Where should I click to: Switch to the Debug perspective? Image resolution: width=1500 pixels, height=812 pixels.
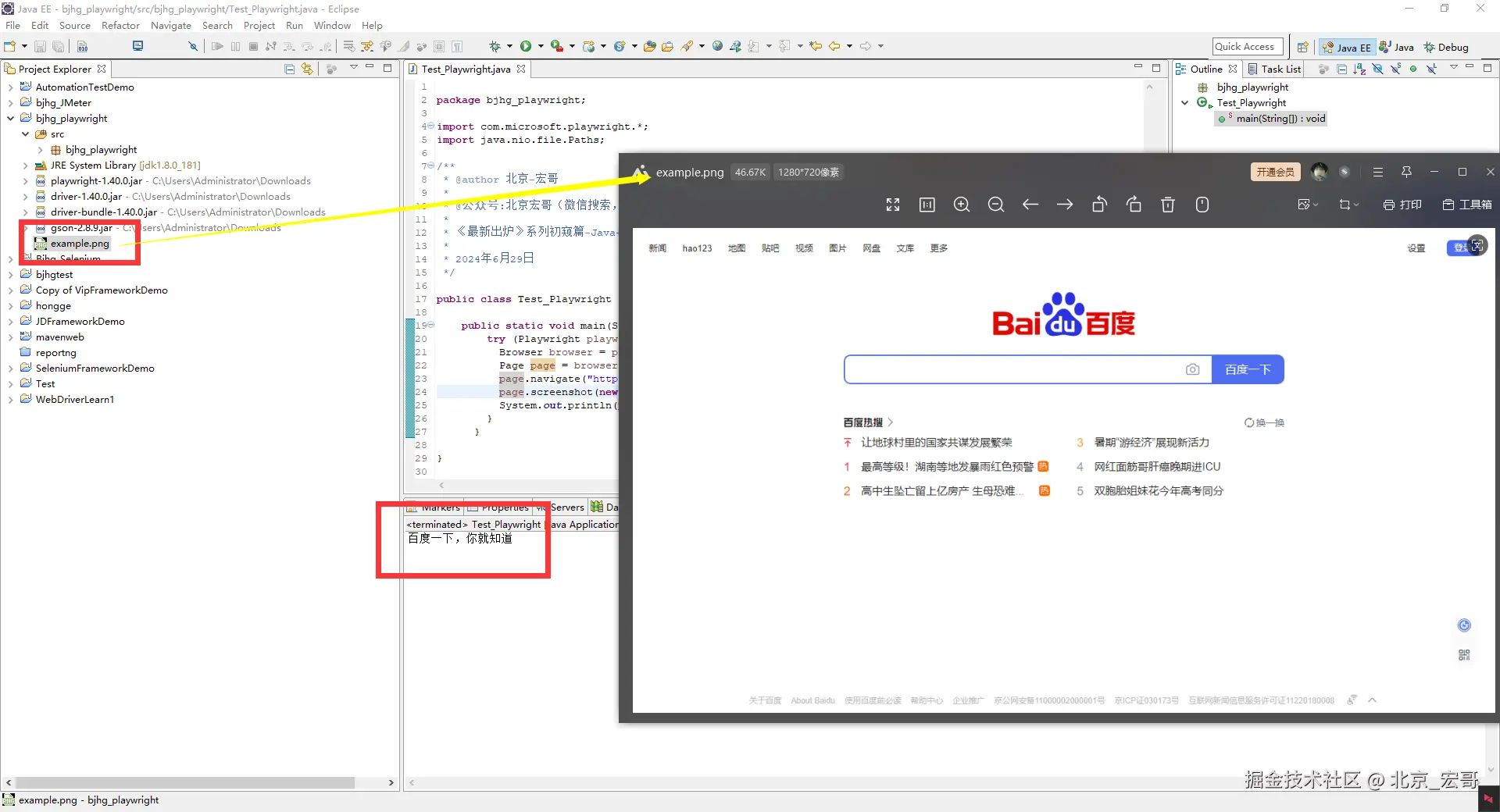click(x=1446, y=47)
